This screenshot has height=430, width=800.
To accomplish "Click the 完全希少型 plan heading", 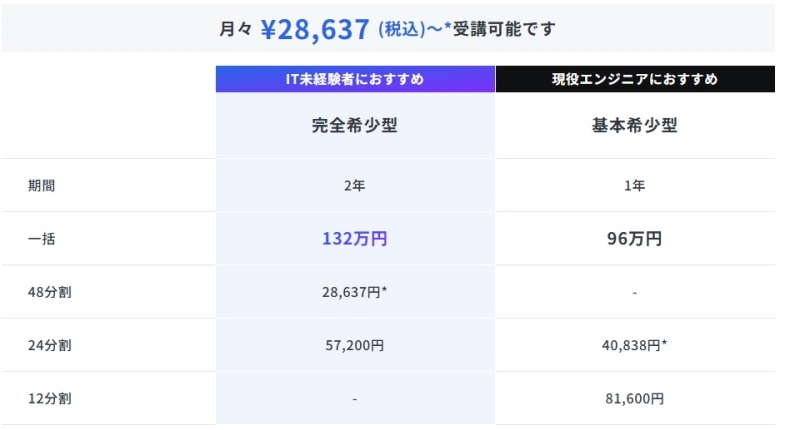I will point(355,126).
